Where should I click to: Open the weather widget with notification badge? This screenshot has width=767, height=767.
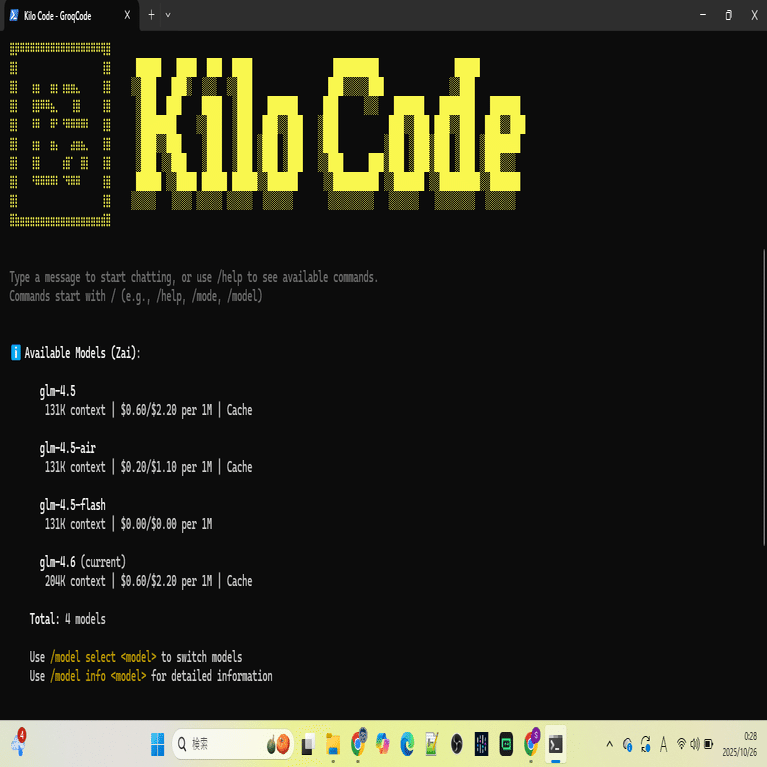[x=19, y=743]
